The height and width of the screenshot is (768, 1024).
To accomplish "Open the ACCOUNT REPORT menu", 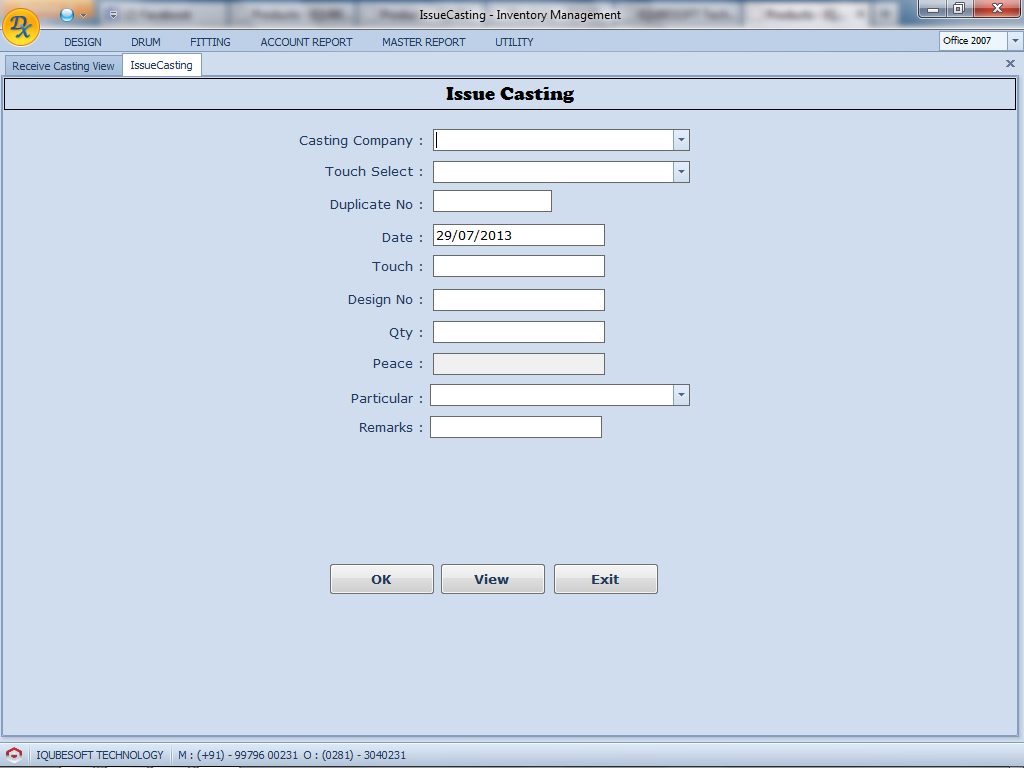I will [x=306, y=42].
